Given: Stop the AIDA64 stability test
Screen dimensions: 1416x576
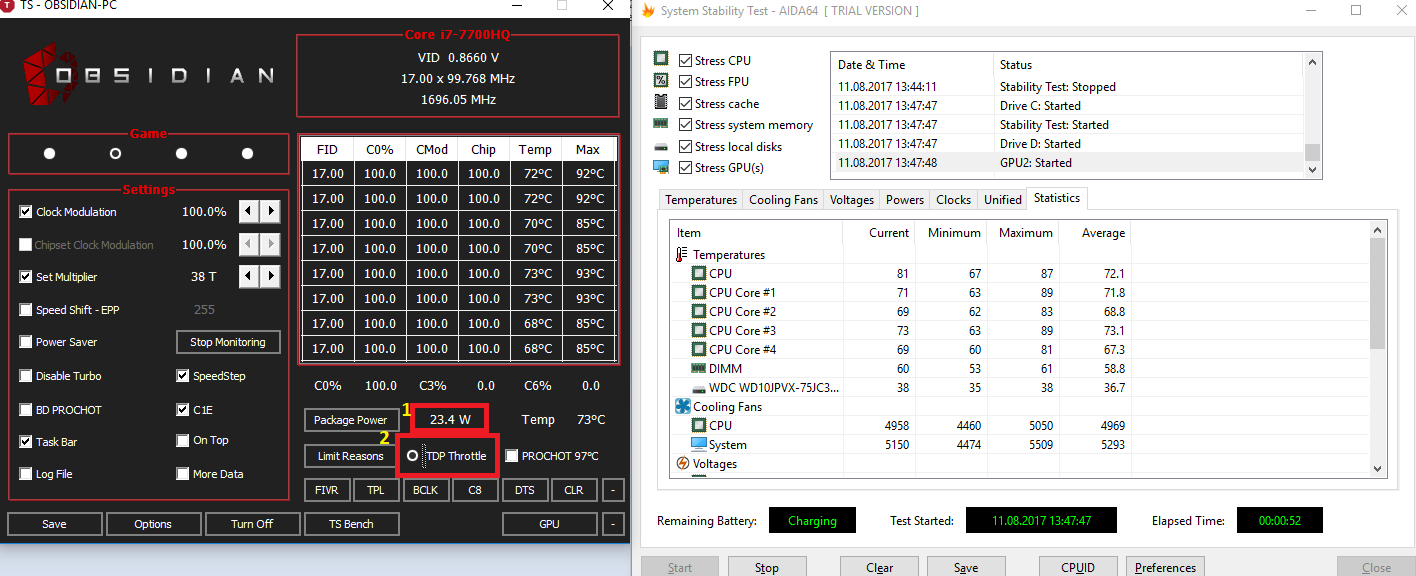Looking at the screenshot, I should pyautogui.click(x=767, y=567).
